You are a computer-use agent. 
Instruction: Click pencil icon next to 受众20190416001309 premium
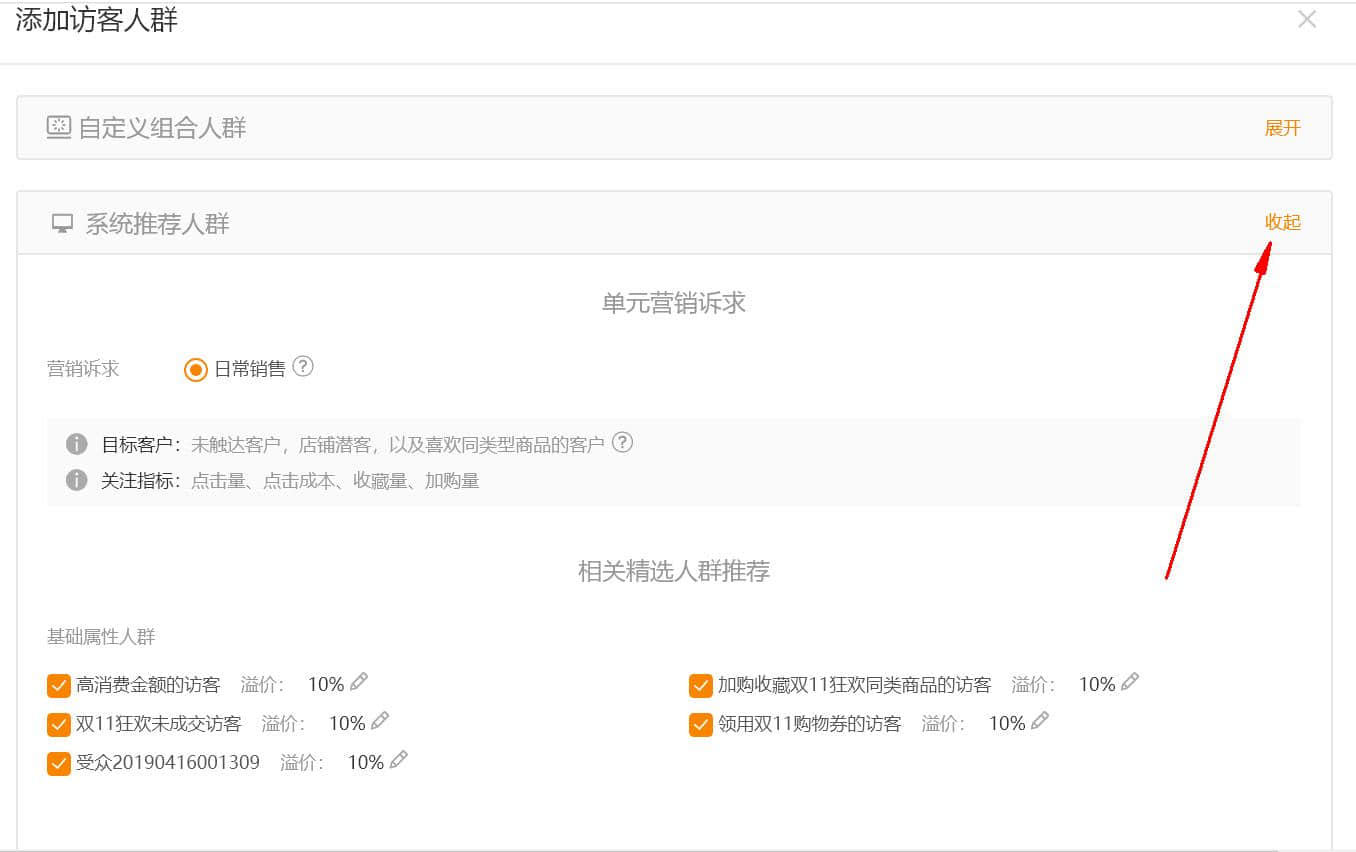click(x=399, y=760)
